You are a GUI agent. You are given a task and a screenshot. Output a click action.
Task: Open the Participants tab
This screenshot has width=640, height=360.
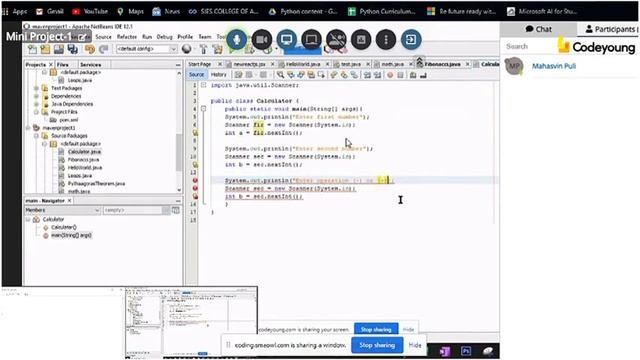pos(609,29)
